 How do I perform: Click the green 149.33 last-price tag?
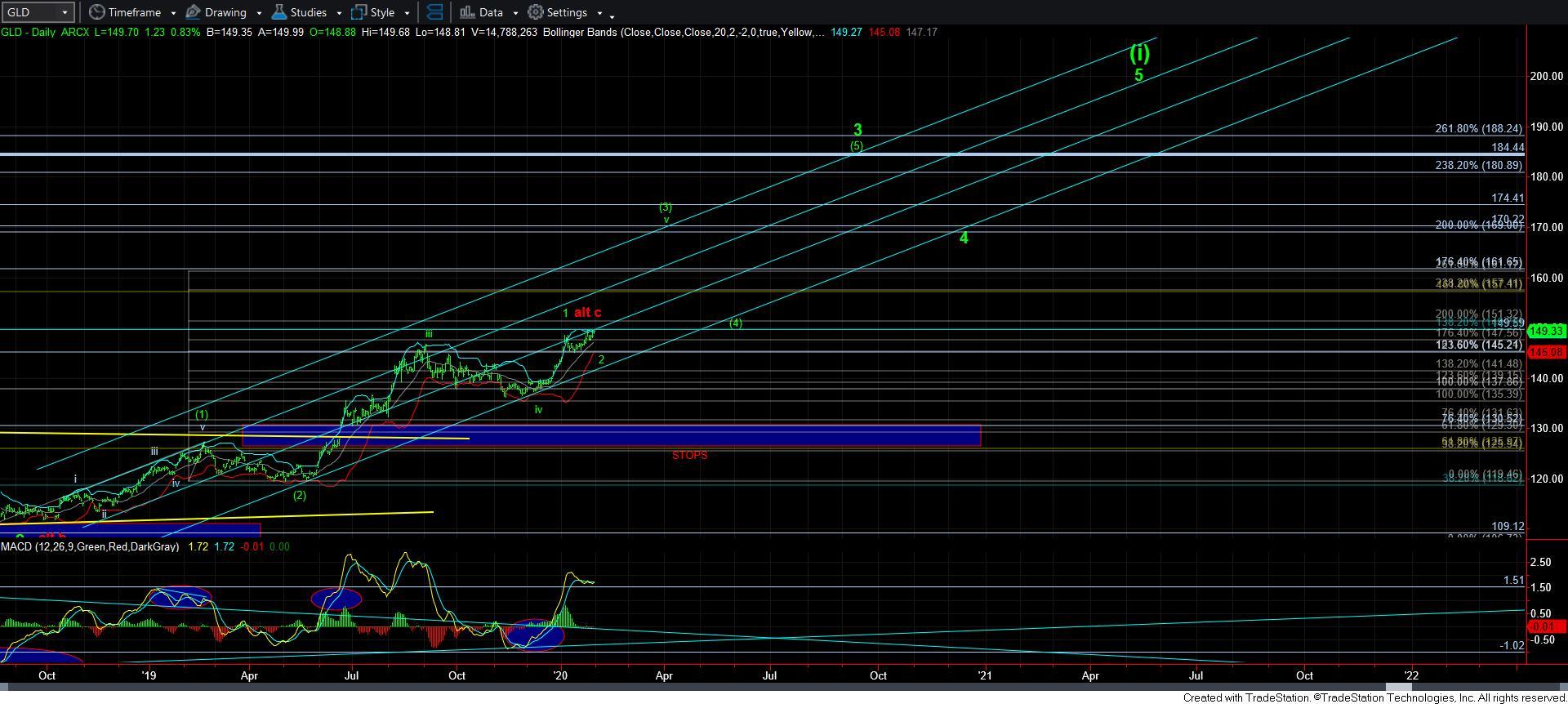1546,331
